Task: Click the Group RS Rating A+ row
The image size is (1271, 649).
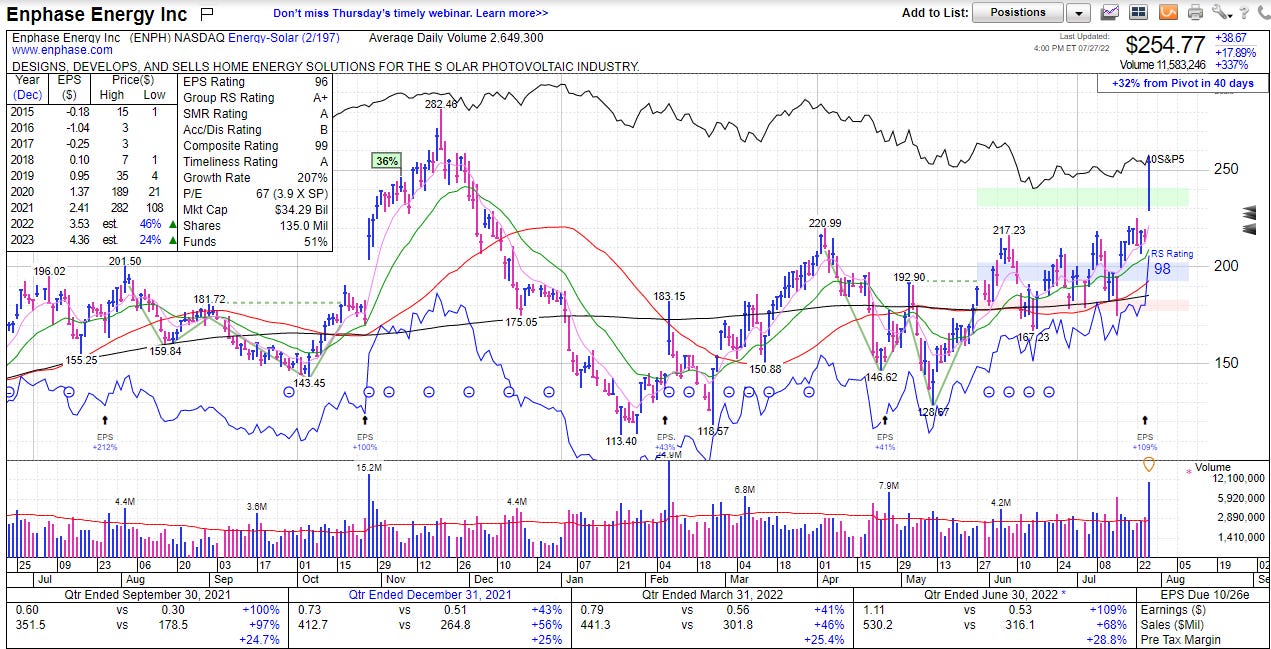Action: point(255,98)
